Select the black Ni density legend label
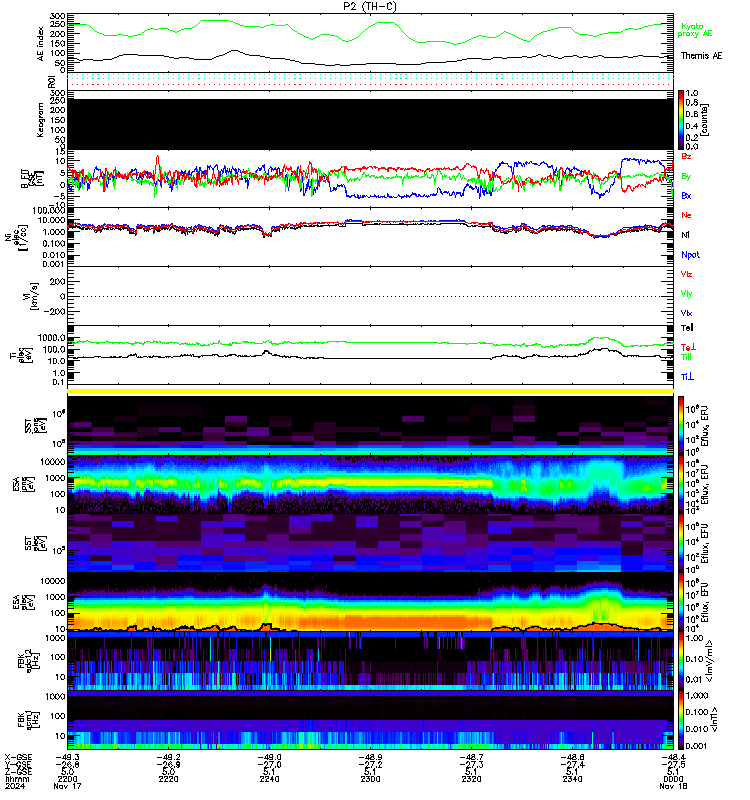The height and width of the screenshot is (800, 750). [685, 235]
